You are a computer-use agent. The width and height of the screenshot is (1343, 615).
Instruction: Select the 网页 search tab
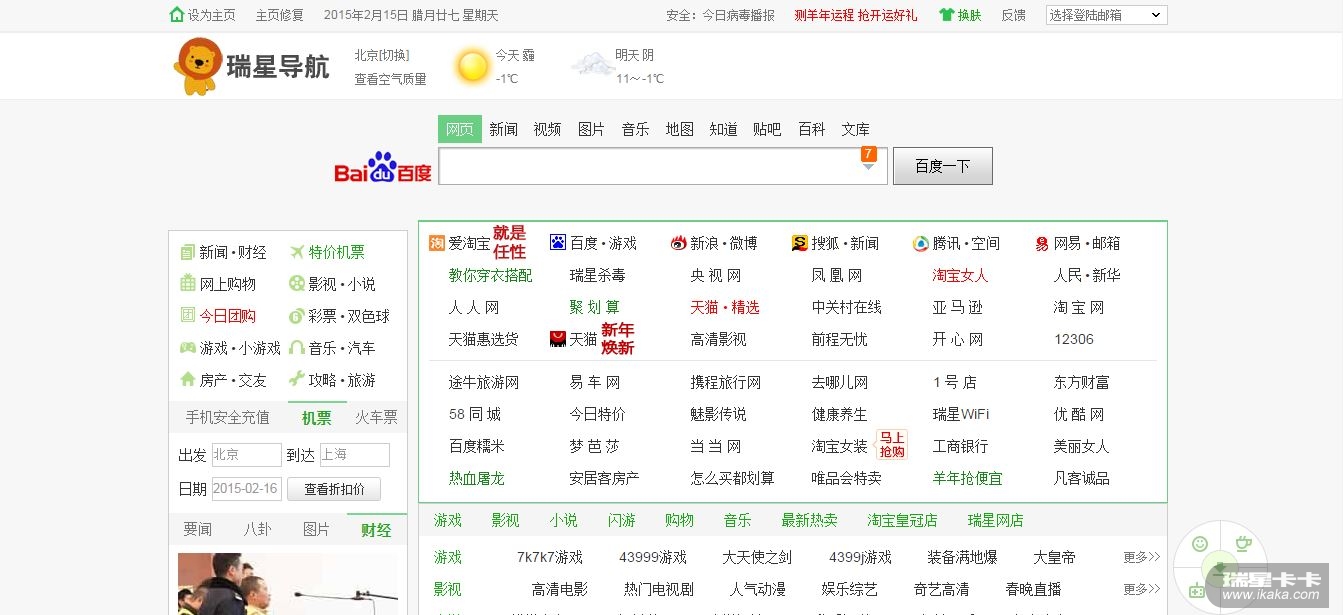[460, 129]
